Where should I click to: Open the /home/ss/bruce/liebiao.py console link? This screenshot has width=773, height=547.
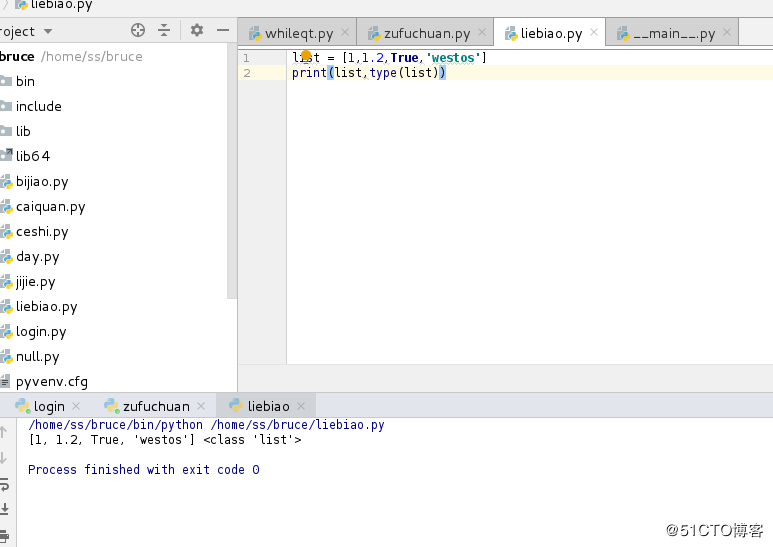tap(298, 425)
